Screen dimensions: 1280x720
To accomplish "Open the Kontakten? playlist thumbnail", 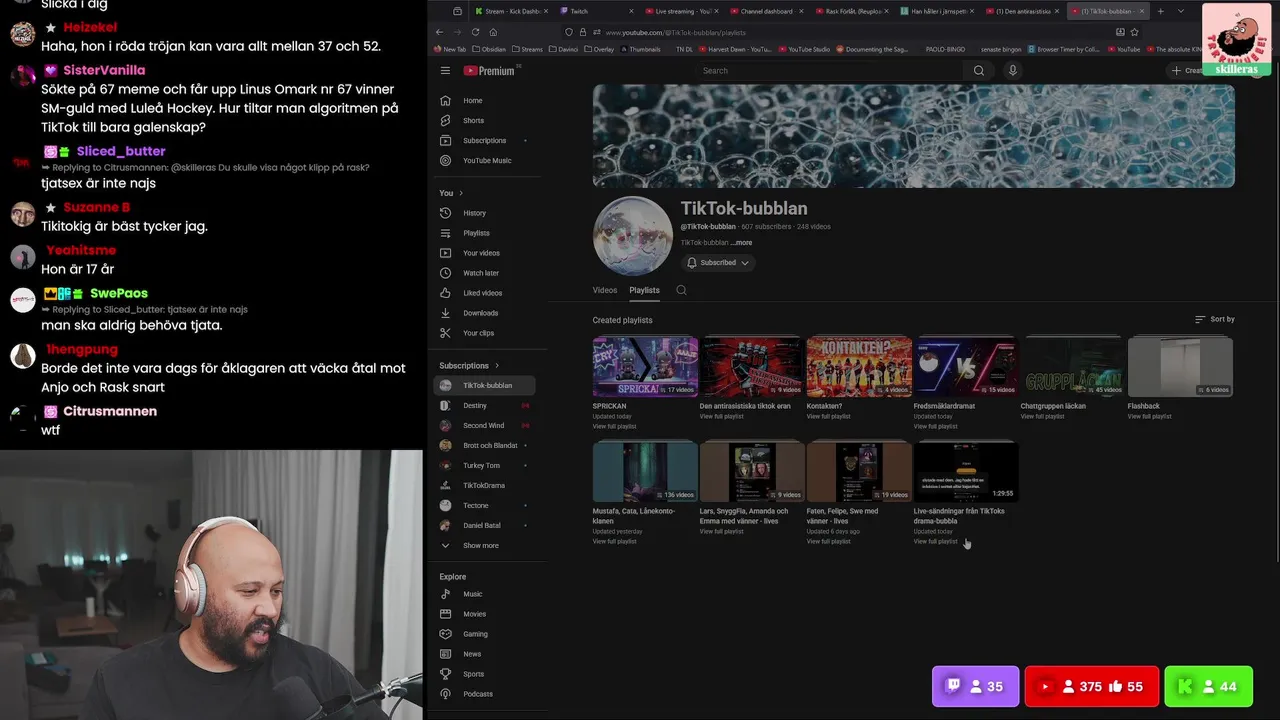I will pos(859,367).
